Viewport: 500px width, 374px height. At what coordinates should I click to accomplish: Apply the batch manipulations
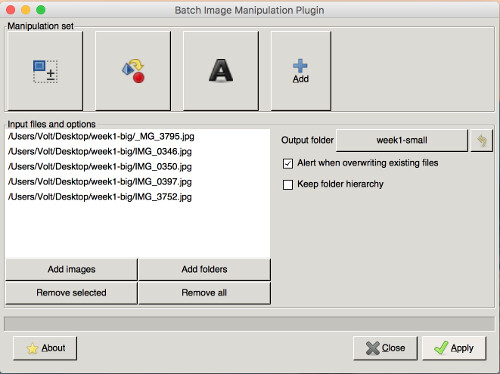[454, 348]
